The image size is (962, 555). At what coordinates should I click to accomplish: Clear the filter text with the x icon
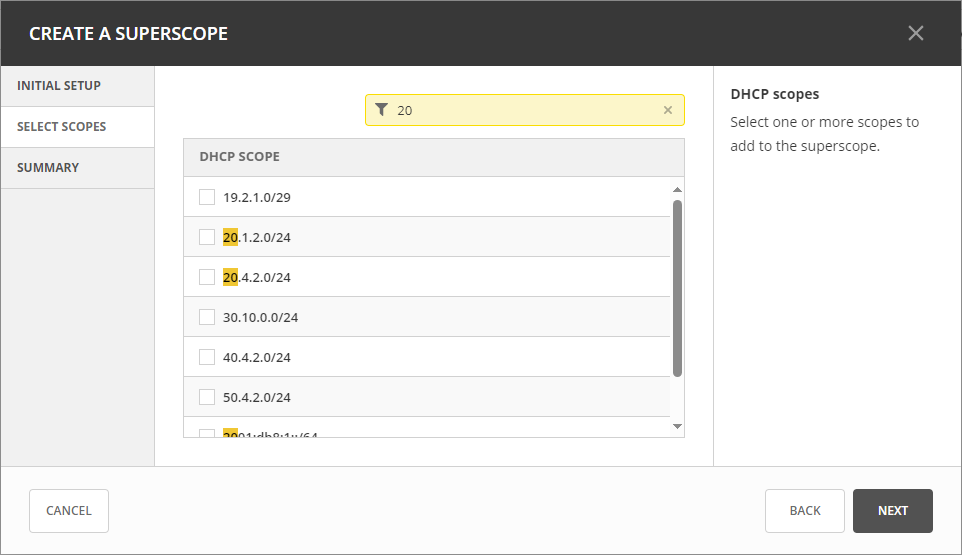[x=668, y=110]
